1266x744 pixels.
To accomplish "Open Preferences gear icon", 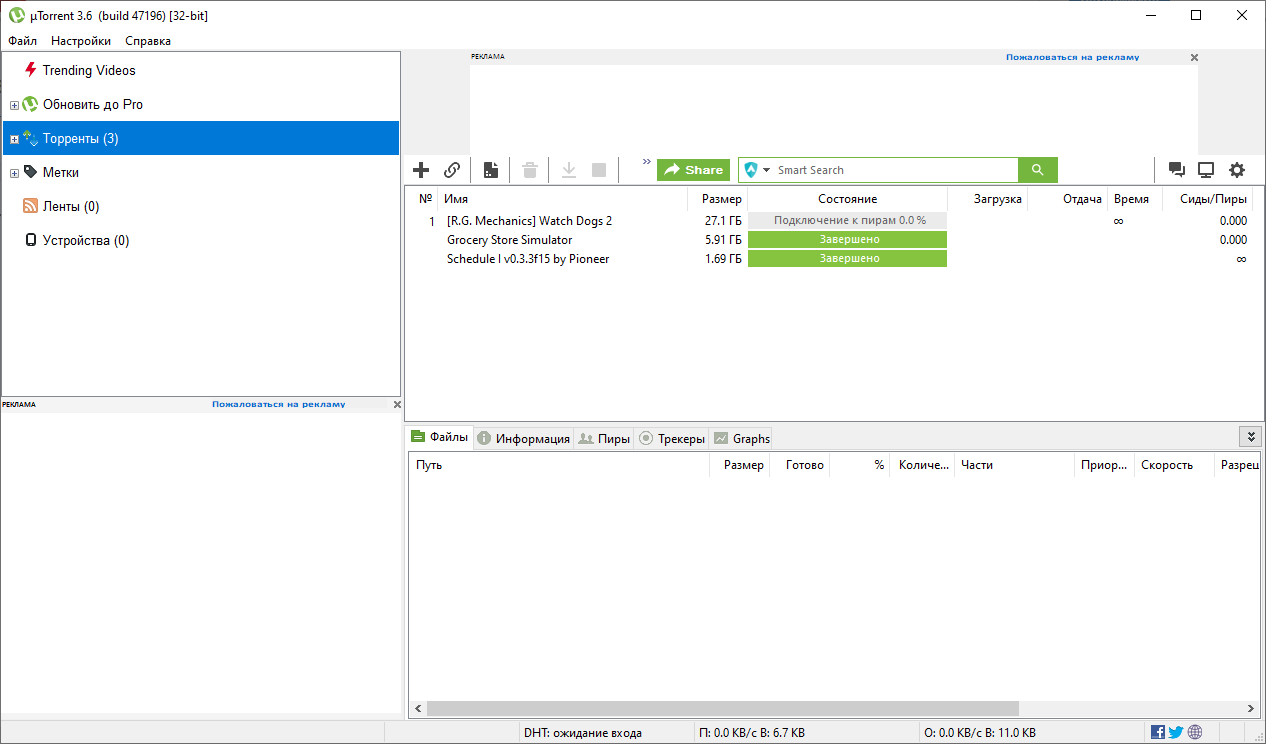I will click(1237, 170).
